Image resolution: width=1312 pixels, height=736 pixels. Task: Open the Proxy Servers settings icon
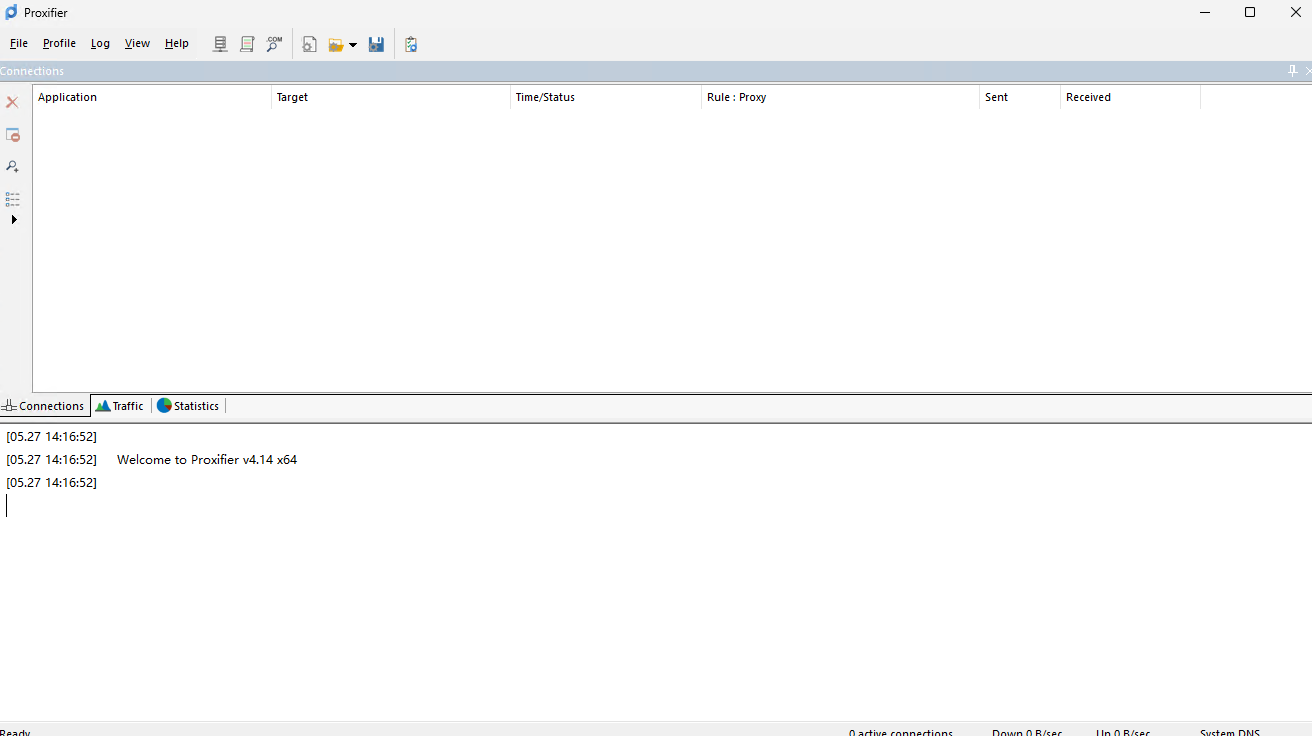220,44
